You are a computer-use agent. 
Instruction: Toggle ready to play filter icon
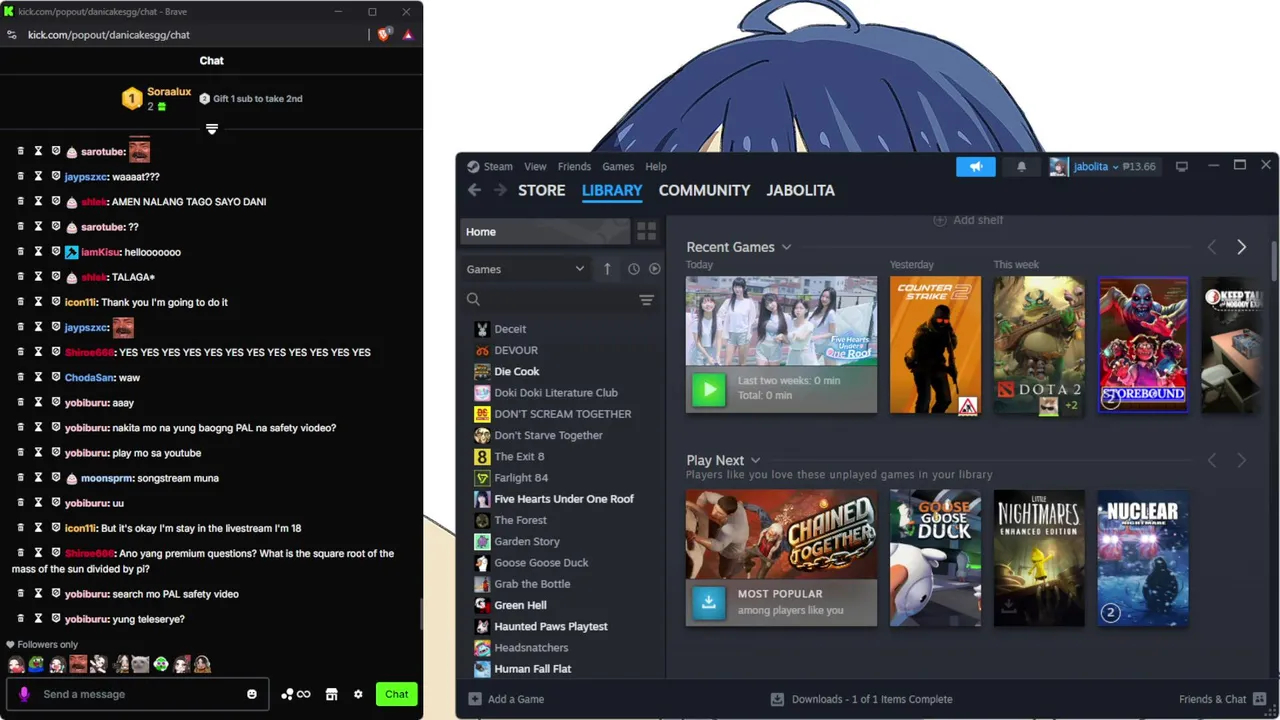pyautogui.click(x=655, y=269)
